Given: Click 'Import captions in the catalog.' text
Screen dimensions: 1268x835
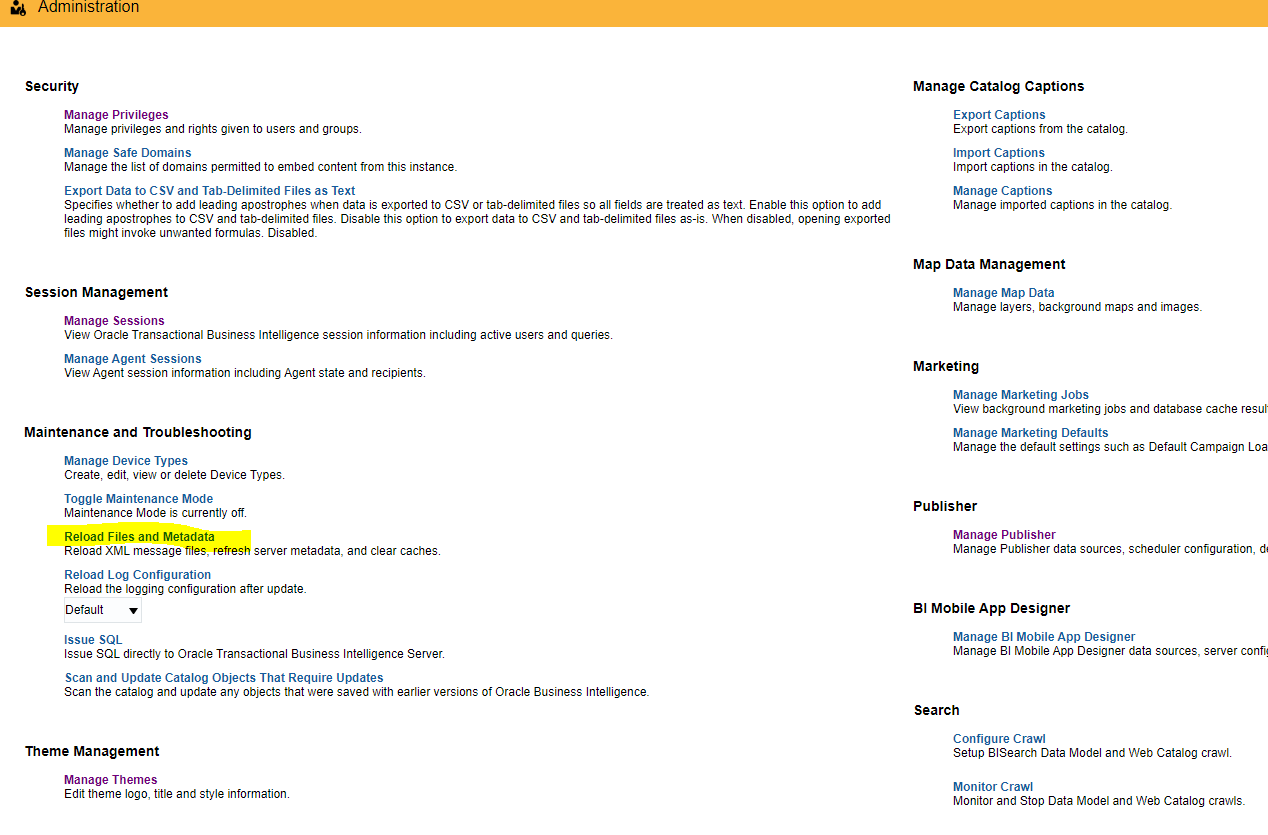Looking at the screenshot, I should point(1033,167).
